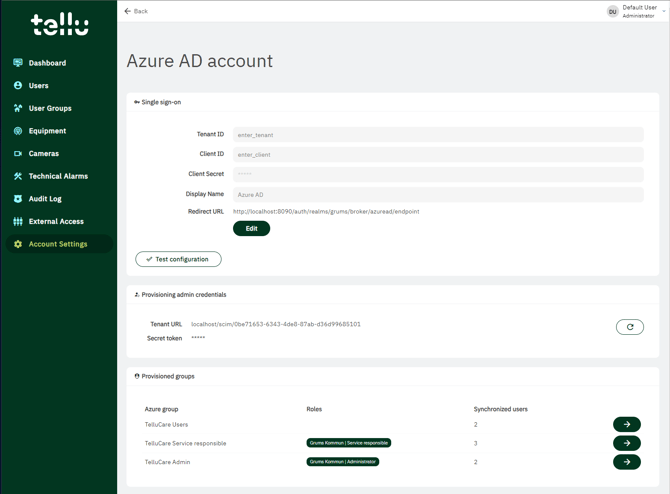This screenshot has width=670, height=494.
Task: Click the Display Name field
Action: pyautogui.click(x=438, y=194)
